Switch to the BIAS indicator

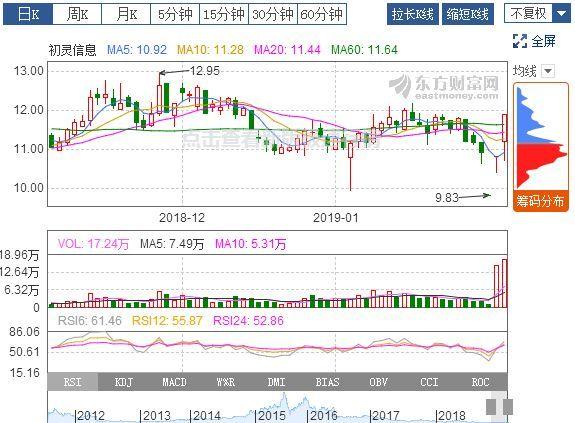tap(327, 382)
